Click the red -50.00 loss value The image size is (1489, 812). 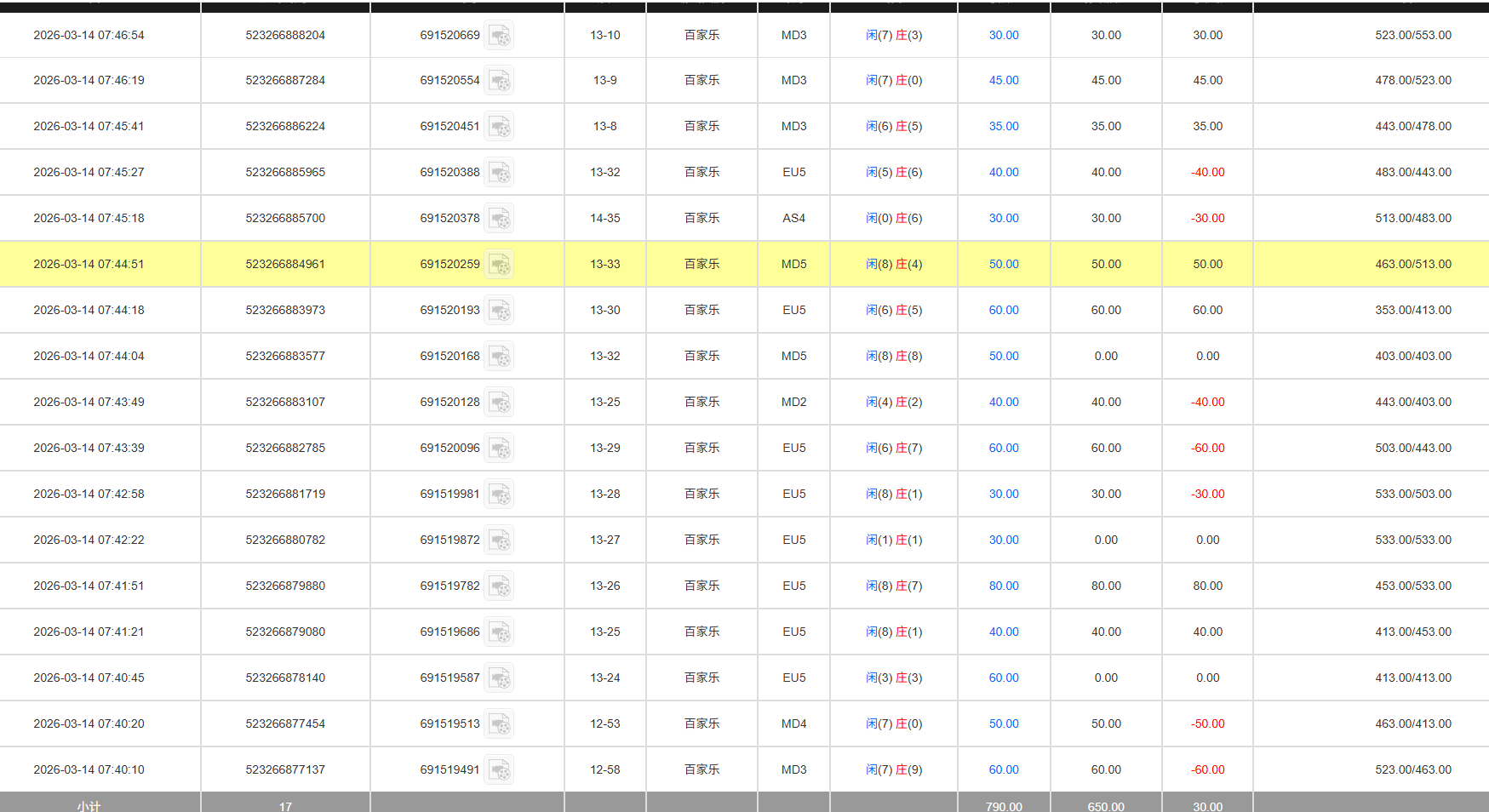(1207, 724)
